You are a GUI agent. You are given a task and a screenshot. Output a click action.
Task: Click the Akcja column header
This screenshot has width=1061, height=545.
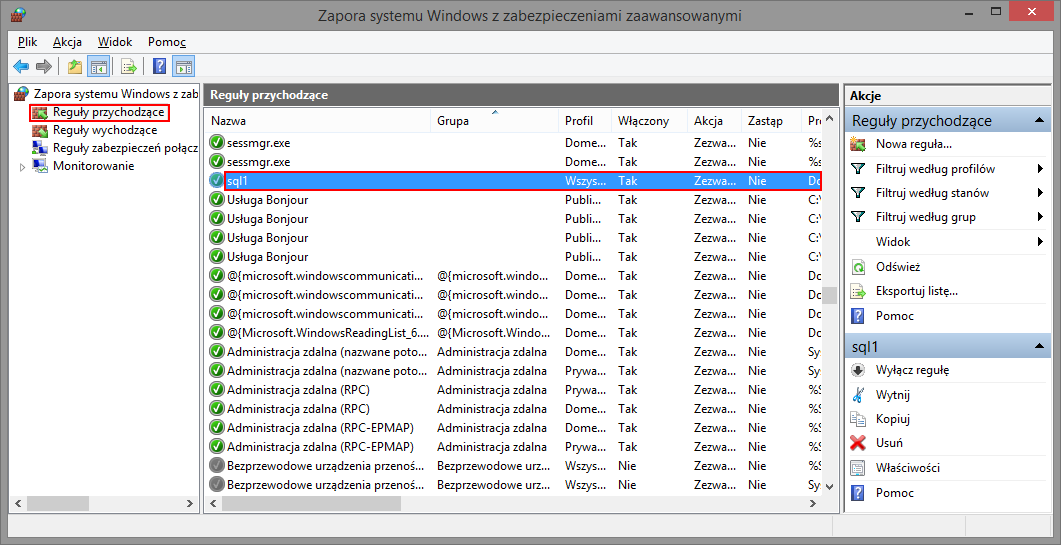(x=714, y=121)
